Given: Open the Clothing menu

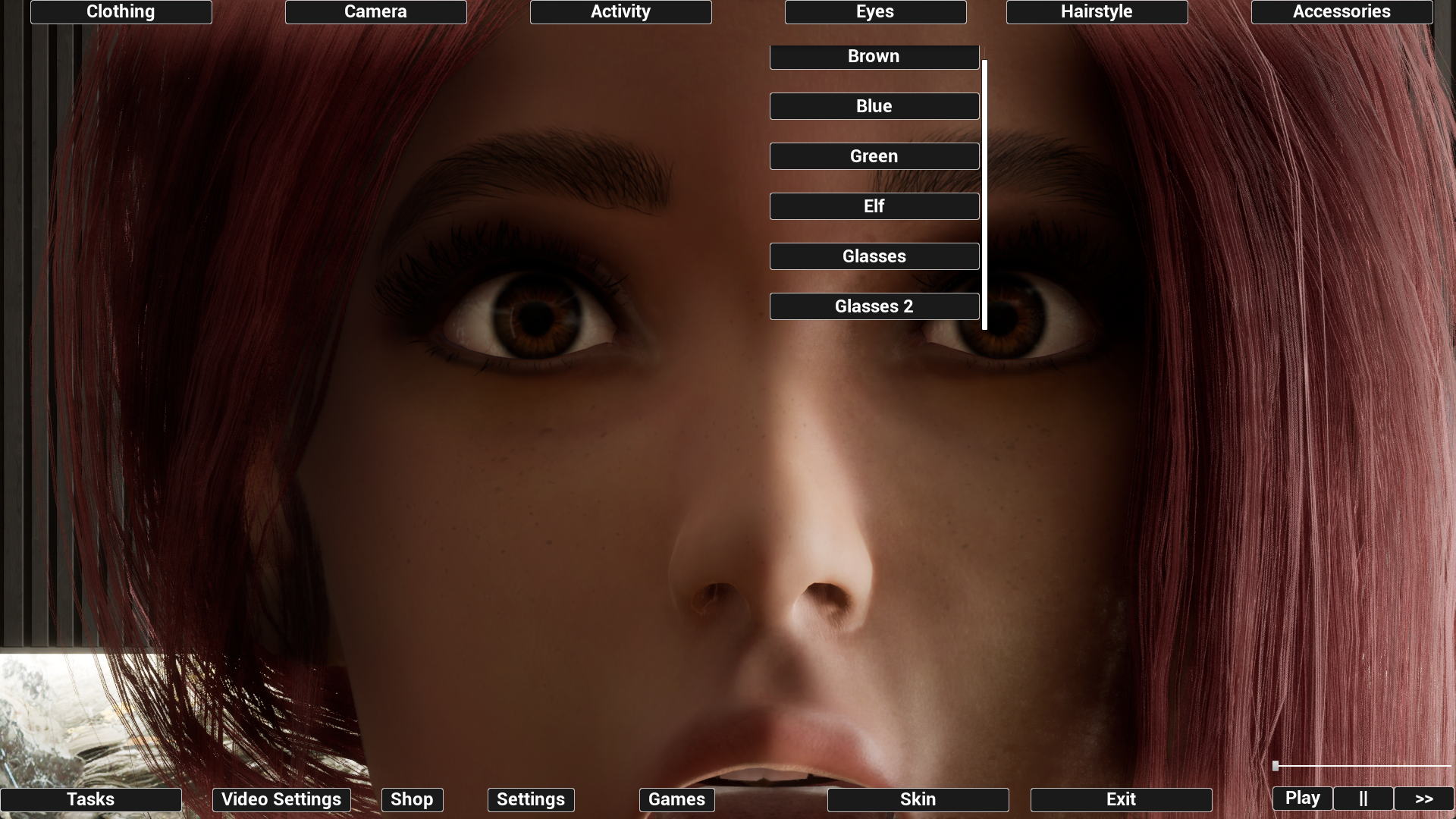Looking at the screenshot, I should pos(121,11).
